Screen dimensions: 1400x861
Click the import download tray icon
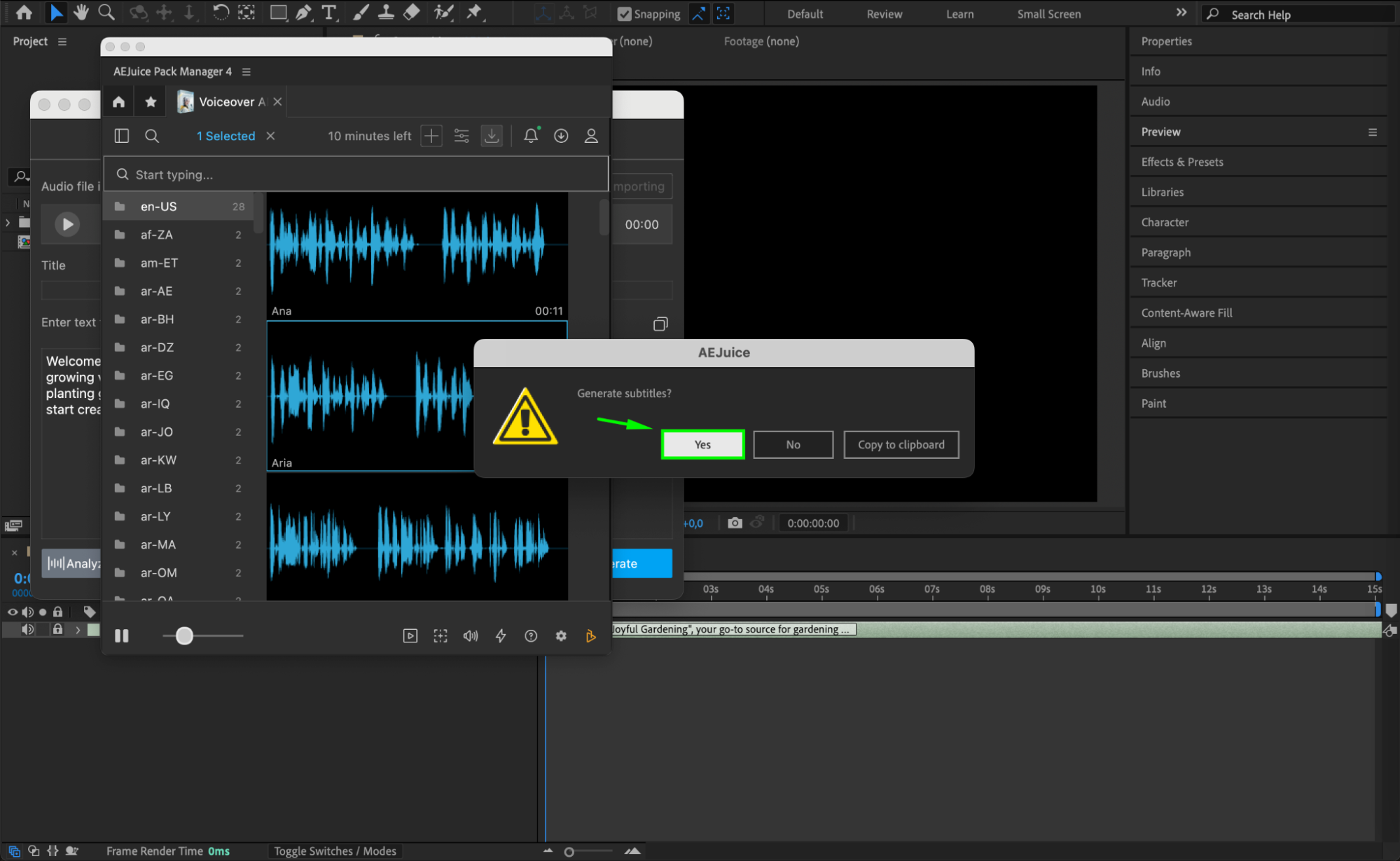[492, 135]
